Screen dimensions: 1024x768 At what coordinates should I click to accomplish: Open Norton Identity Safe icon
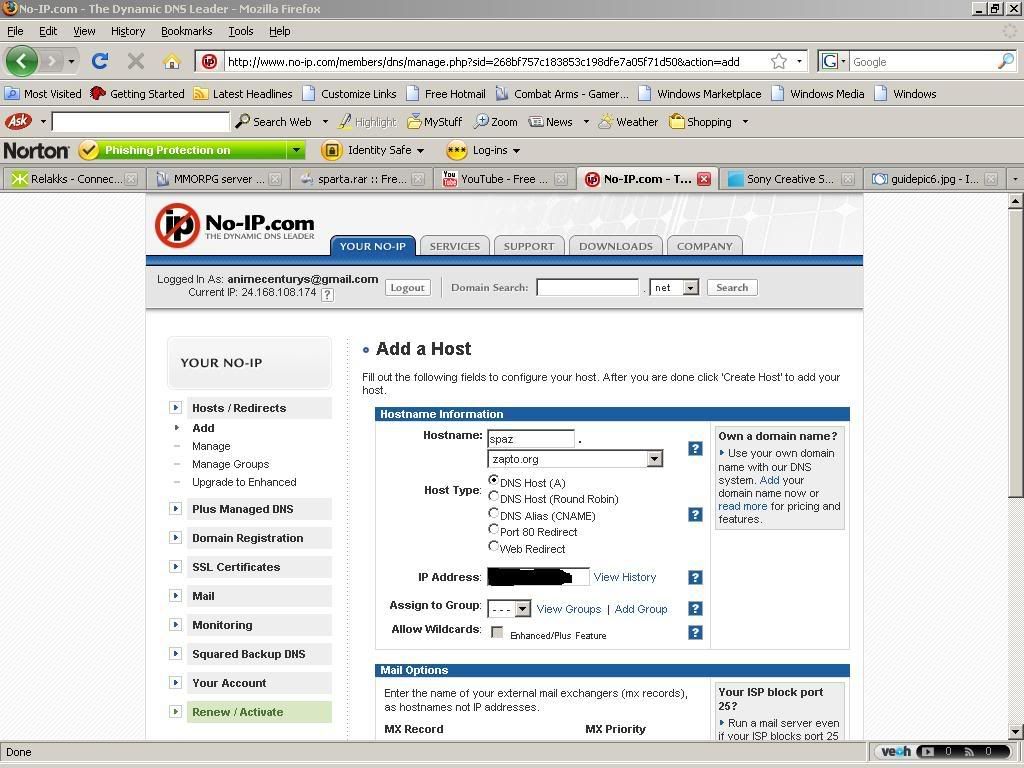point(332,150)
